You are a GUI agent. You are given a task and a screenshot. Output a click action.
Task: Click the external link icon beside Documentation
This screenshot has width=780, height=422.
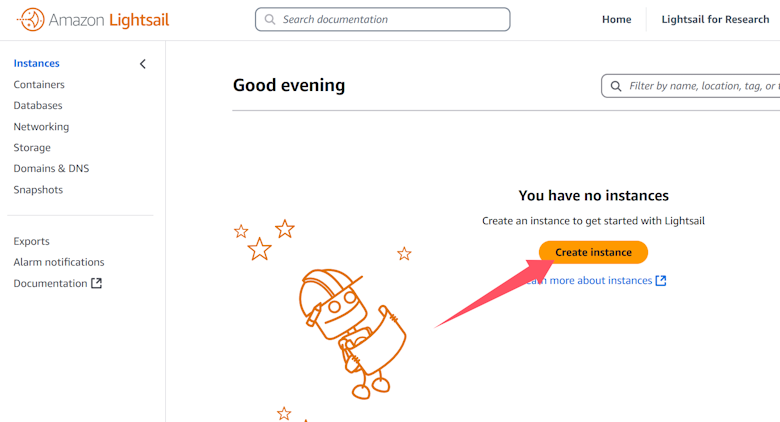click(x=97, y=283)
